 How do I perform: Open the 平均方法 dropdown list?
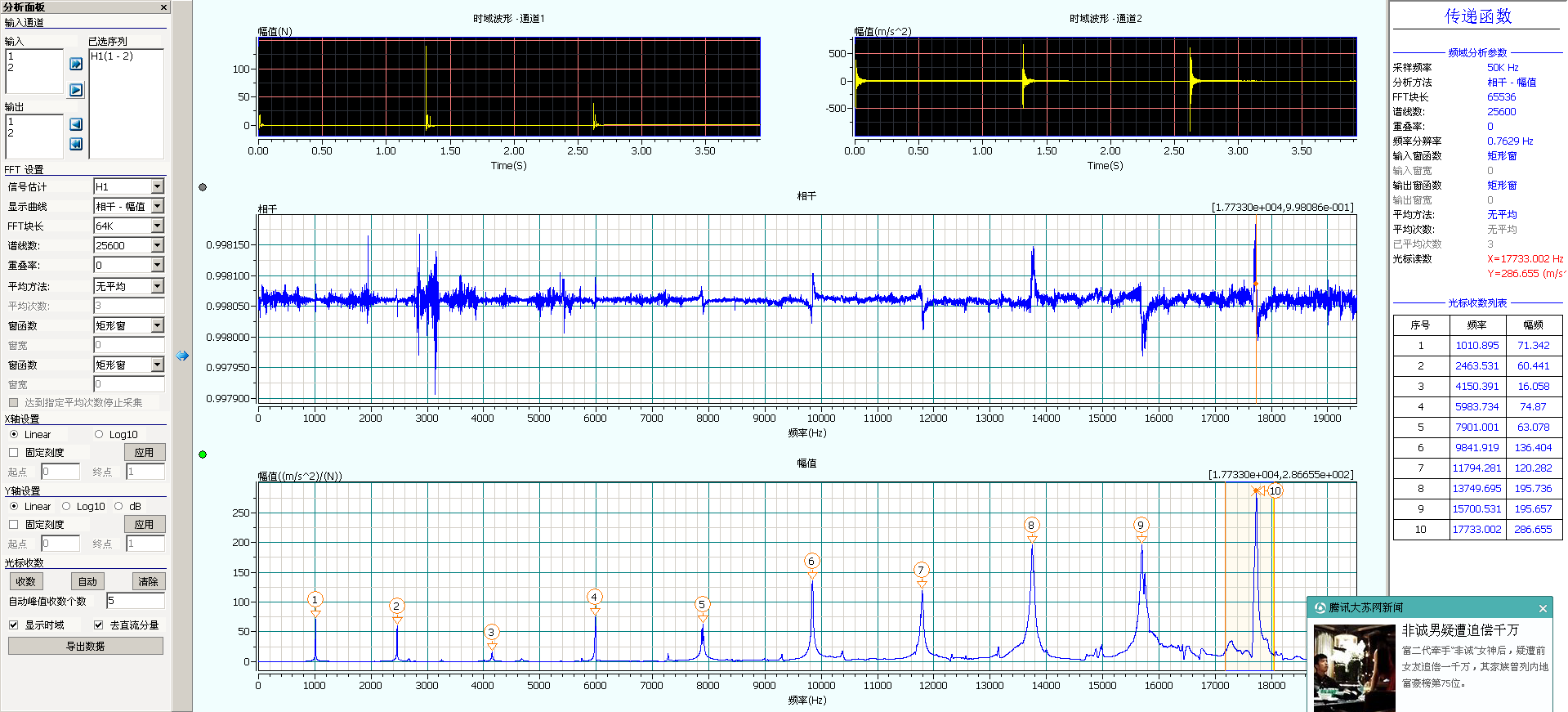coord(157,287)
